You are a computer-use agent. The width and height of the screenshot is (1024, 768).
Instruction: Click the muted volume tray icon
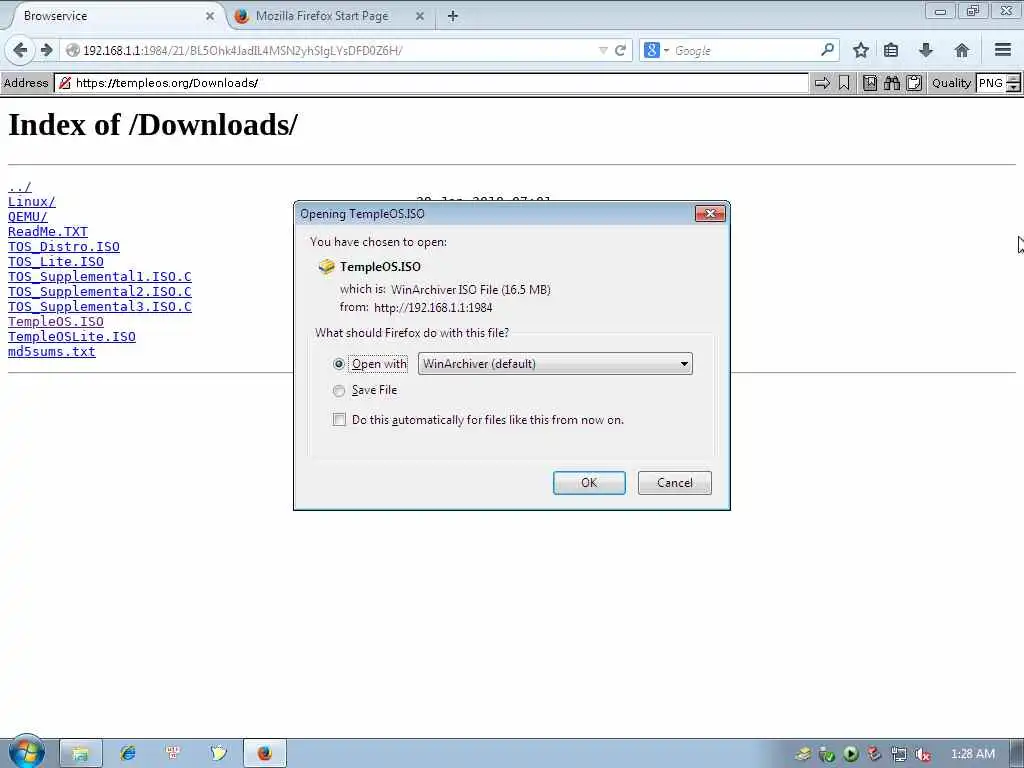[x=922, y=754]
